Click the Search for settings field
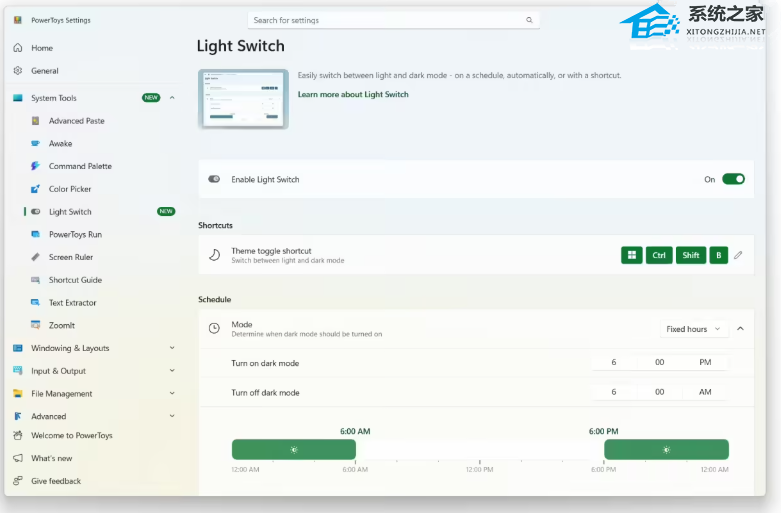Image resolution: width=781 pixels, height=513 pixels. tap(393, 20)
